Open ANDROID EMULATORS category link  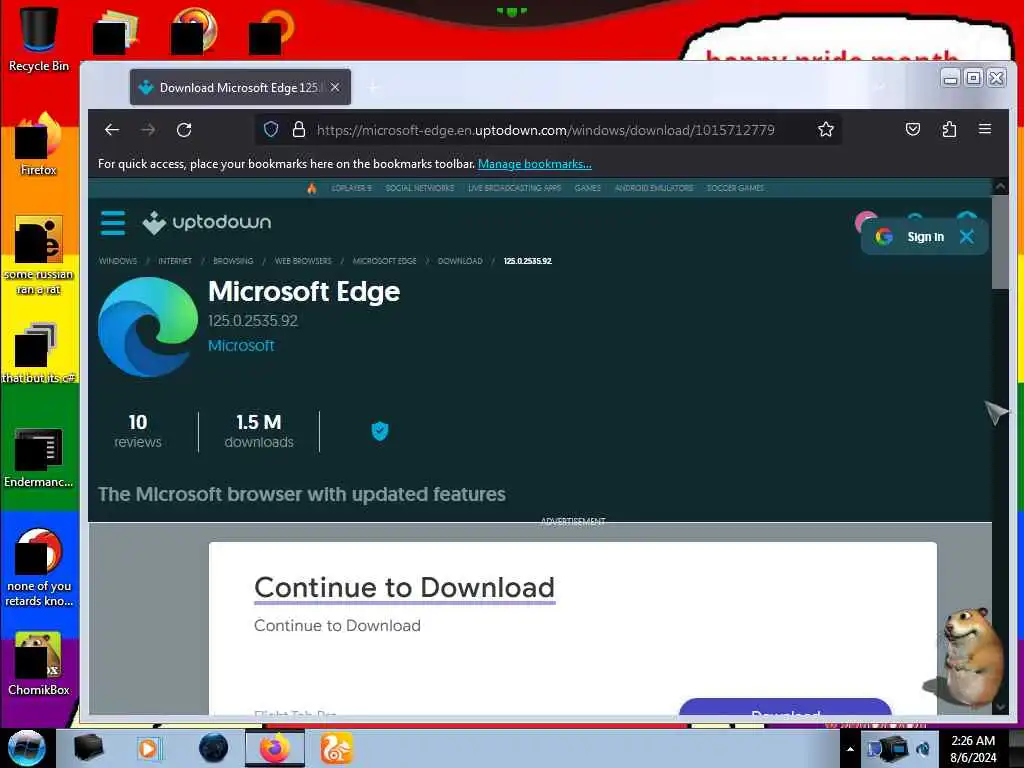pyautogui.click(x=654, y=188)
